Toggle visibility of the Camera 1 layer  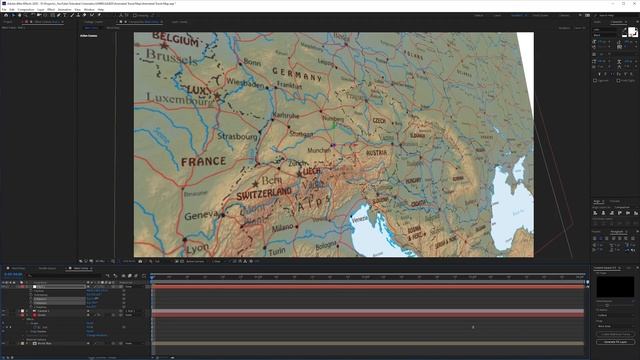point(3,311)
